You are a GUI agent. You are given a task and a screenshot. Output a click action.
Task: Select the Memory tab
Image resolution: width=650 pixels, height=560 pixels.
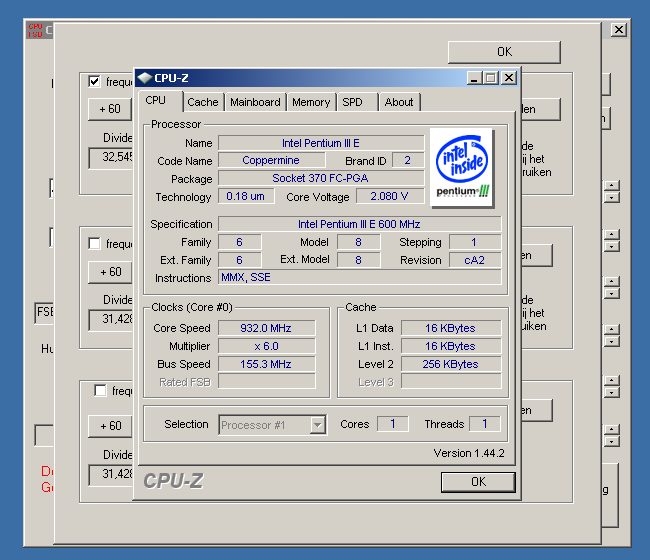tap(311, 102)
